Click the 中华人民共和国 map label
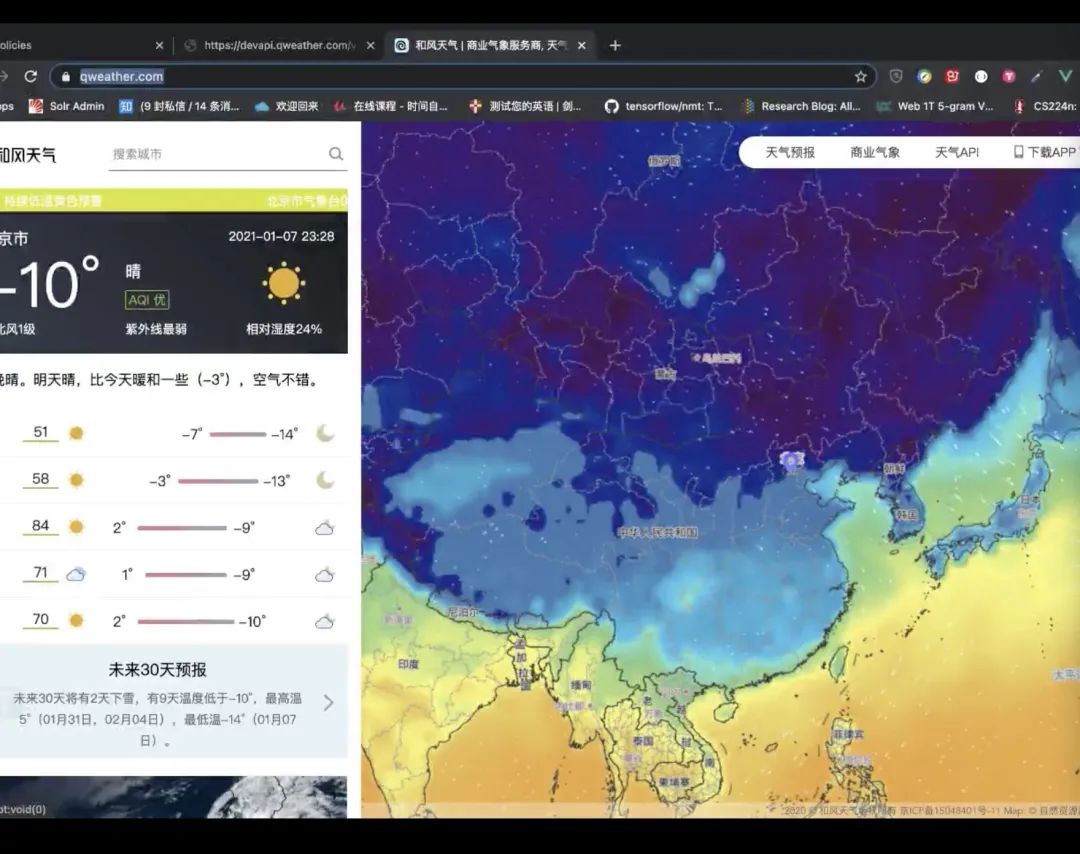 (657, 532)
